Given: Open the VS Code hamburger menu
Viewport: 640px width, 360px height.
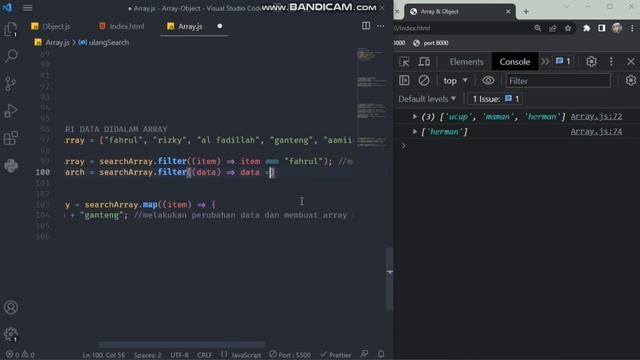Looking at the screenshot, I should pyautogui.click(x=27, y=8).
